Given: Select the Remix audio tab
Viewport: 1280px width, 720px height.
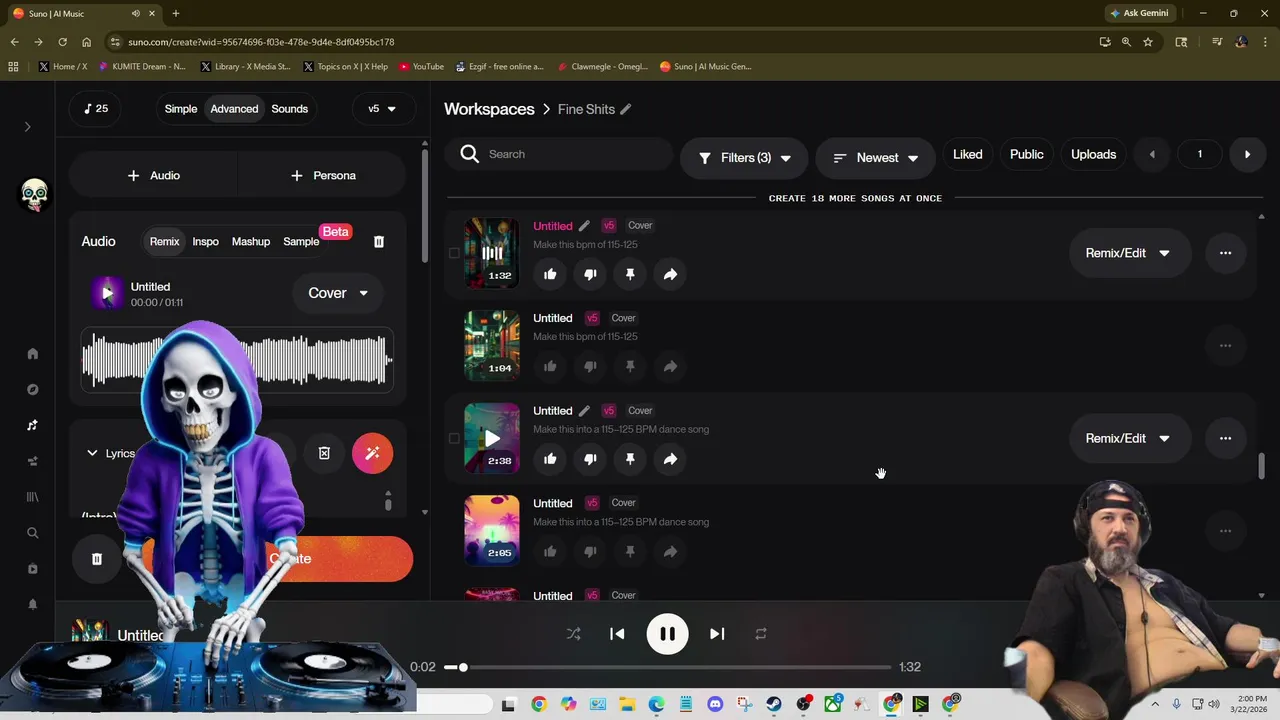Looking at the screenshot, I should (x=165, y=242).
